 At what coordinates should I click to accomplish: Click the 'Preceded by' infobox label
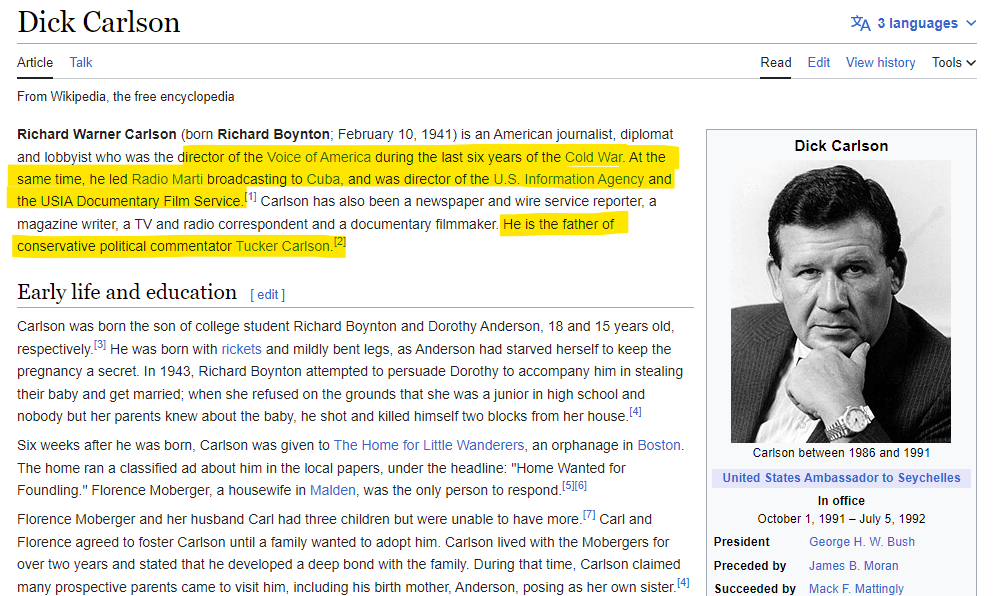pyautogui.click(x=750, y=566)
